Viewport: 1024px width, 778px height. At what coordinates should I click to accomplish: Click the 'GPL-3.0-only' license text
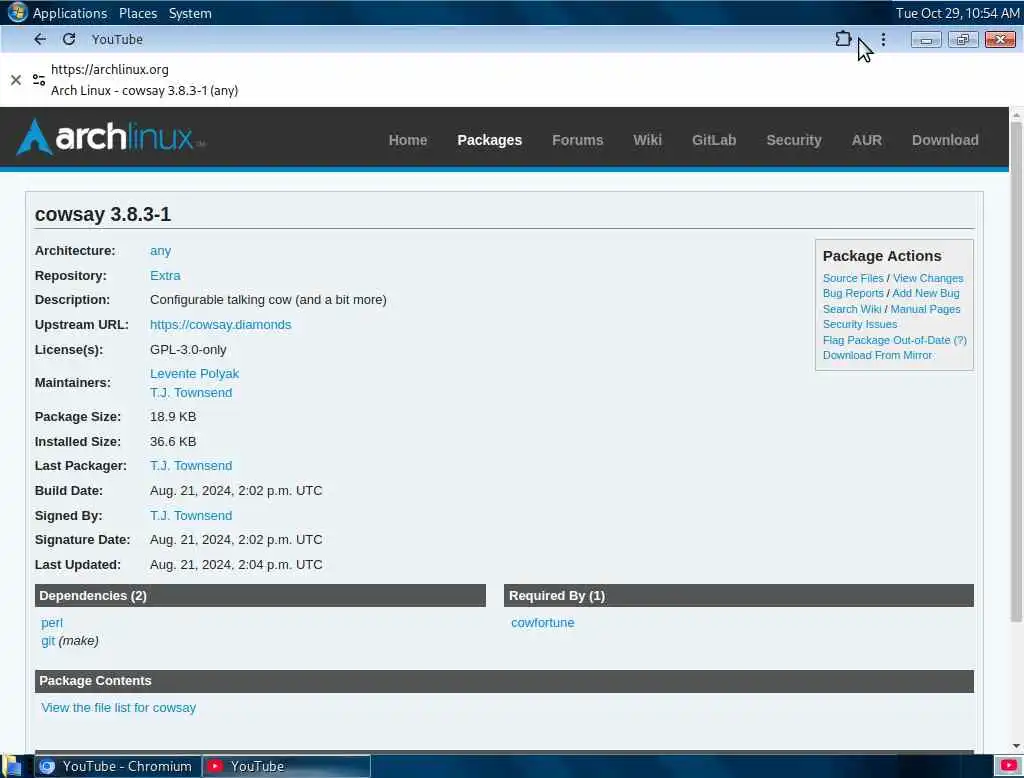[188, 349]
